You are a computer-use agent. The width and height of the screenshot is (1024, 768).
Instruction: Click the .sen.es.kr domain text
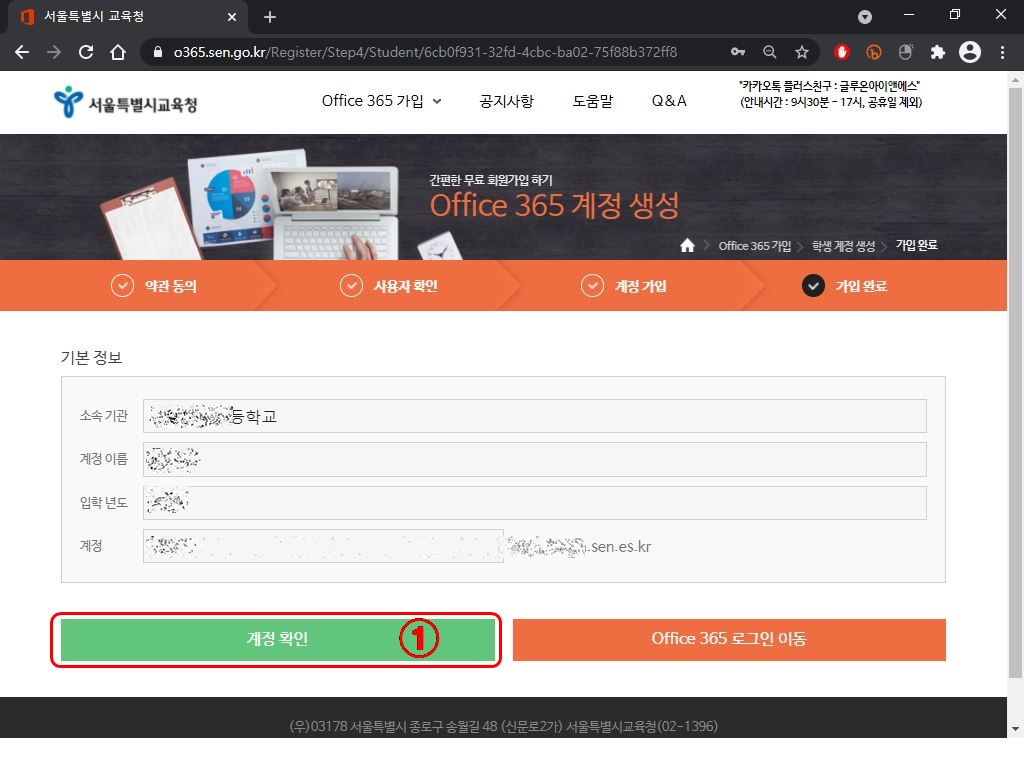pos(619,547)
